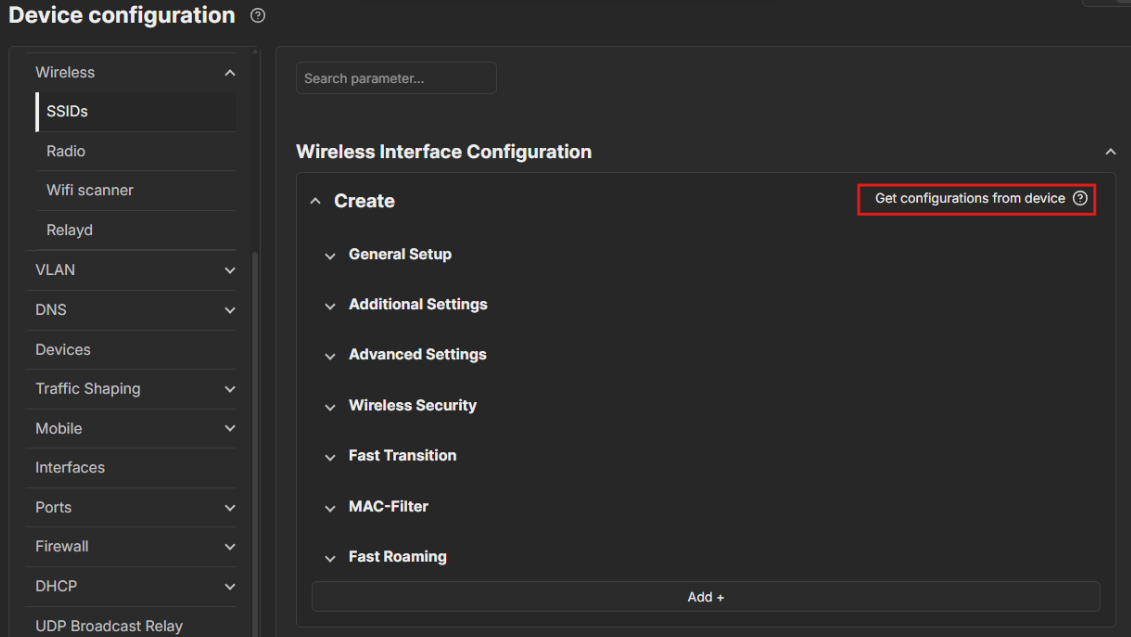1131x637 pixels.
Task: Expand Fast Transition section
Action: pyautogui.click(x=330, y=457)
